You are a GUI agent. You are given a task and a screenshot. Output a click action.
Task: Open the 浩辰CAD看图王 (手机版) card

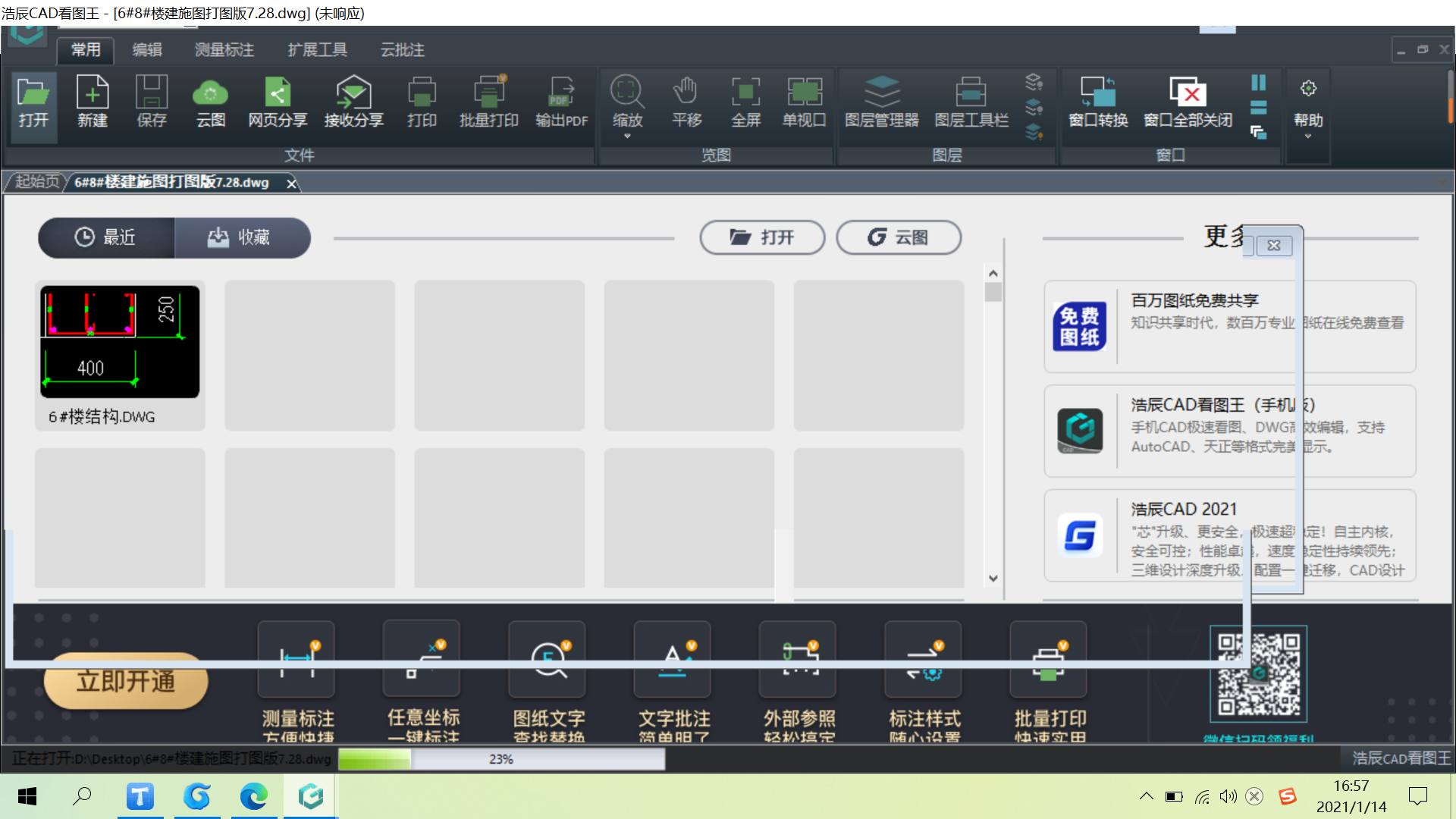(1230, 431)
